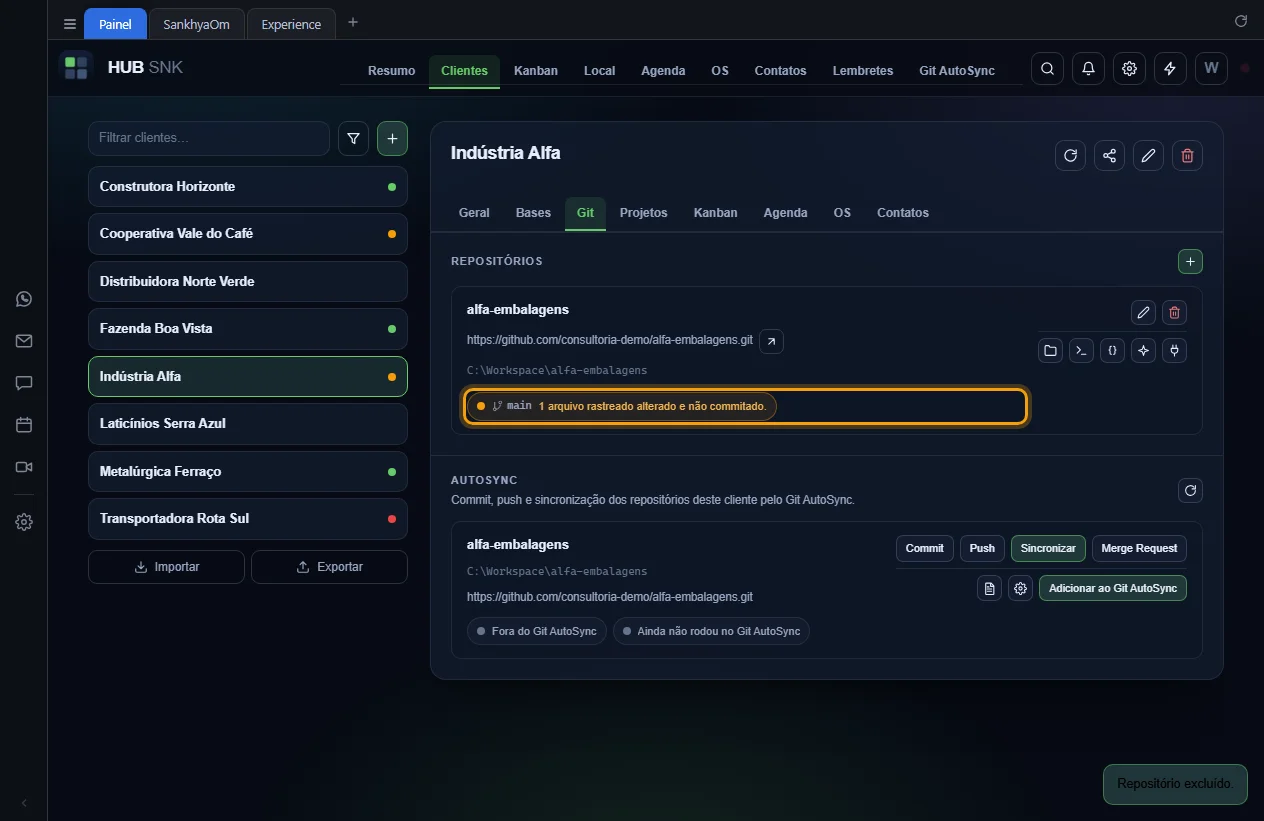Open the chat bubble sidebar icon
This screenshot has width=1264, height=821.
coord(24,383)
